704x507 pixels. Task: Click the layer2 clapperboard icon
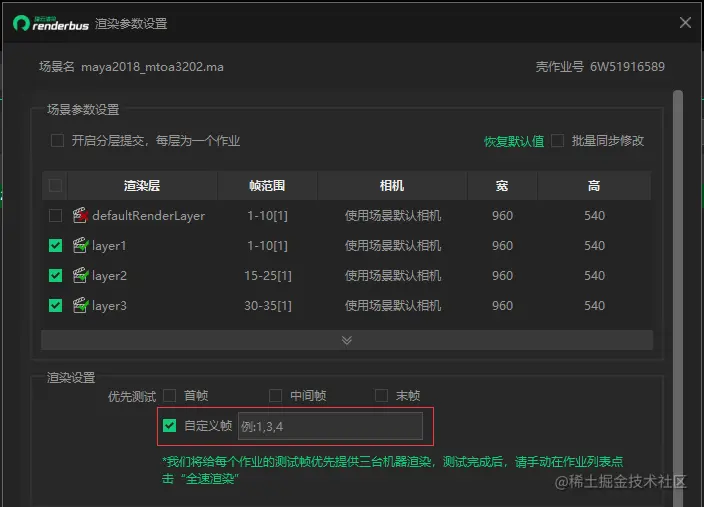[x=80, y=276]
